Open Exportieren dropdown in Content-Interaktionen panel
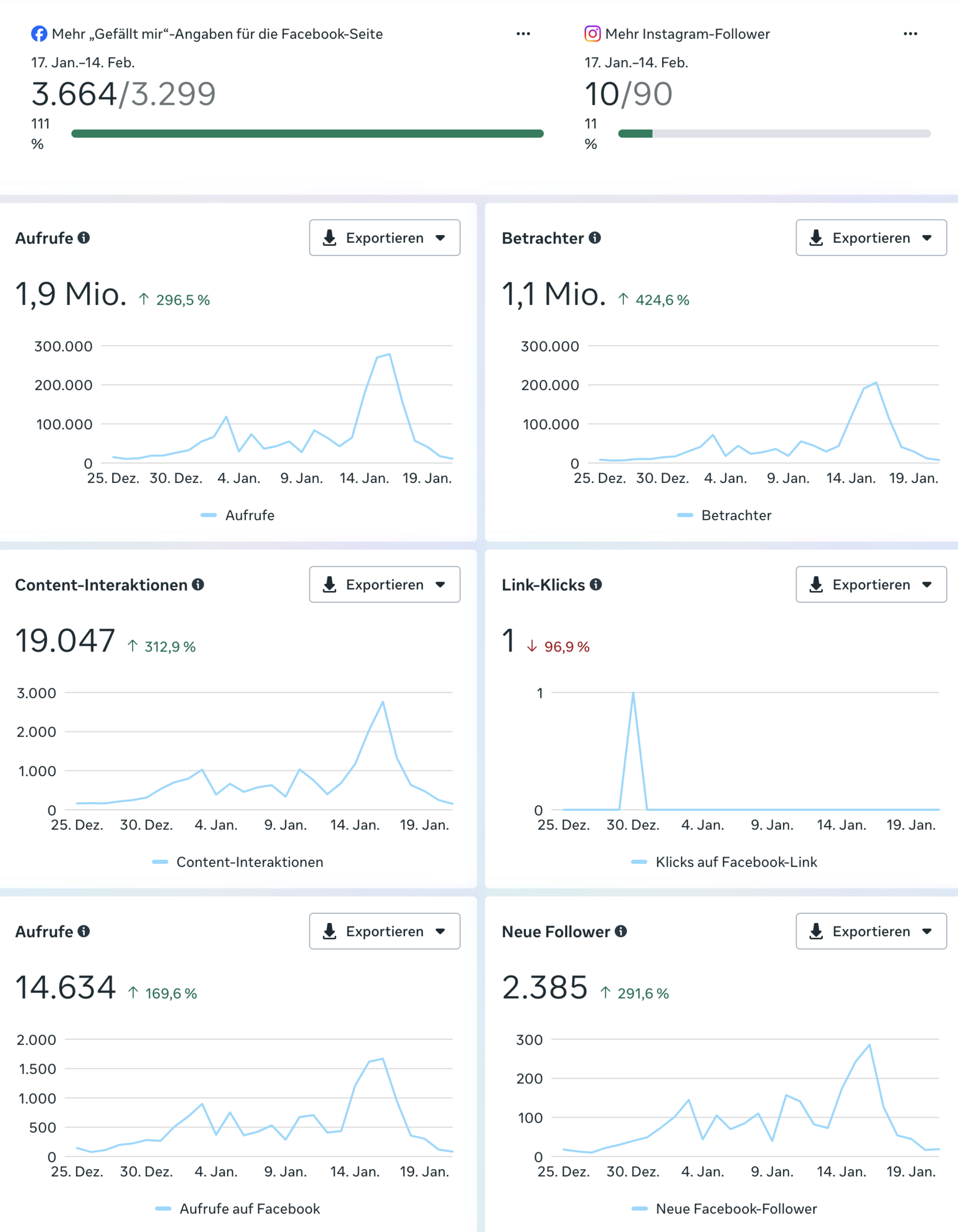 tap(384, 585)
